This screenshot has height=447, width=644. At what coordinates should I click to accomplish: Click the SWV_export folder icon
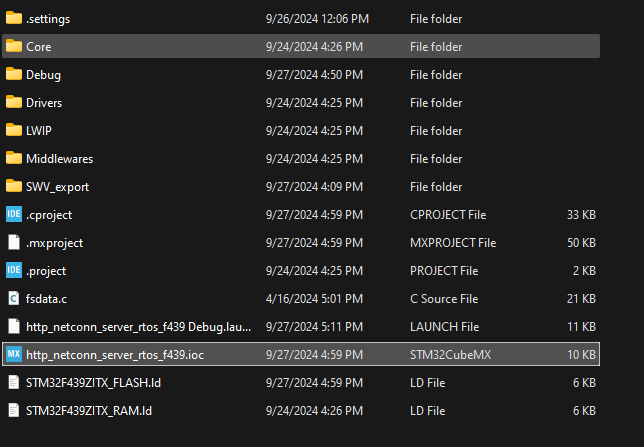coord(14,186)
